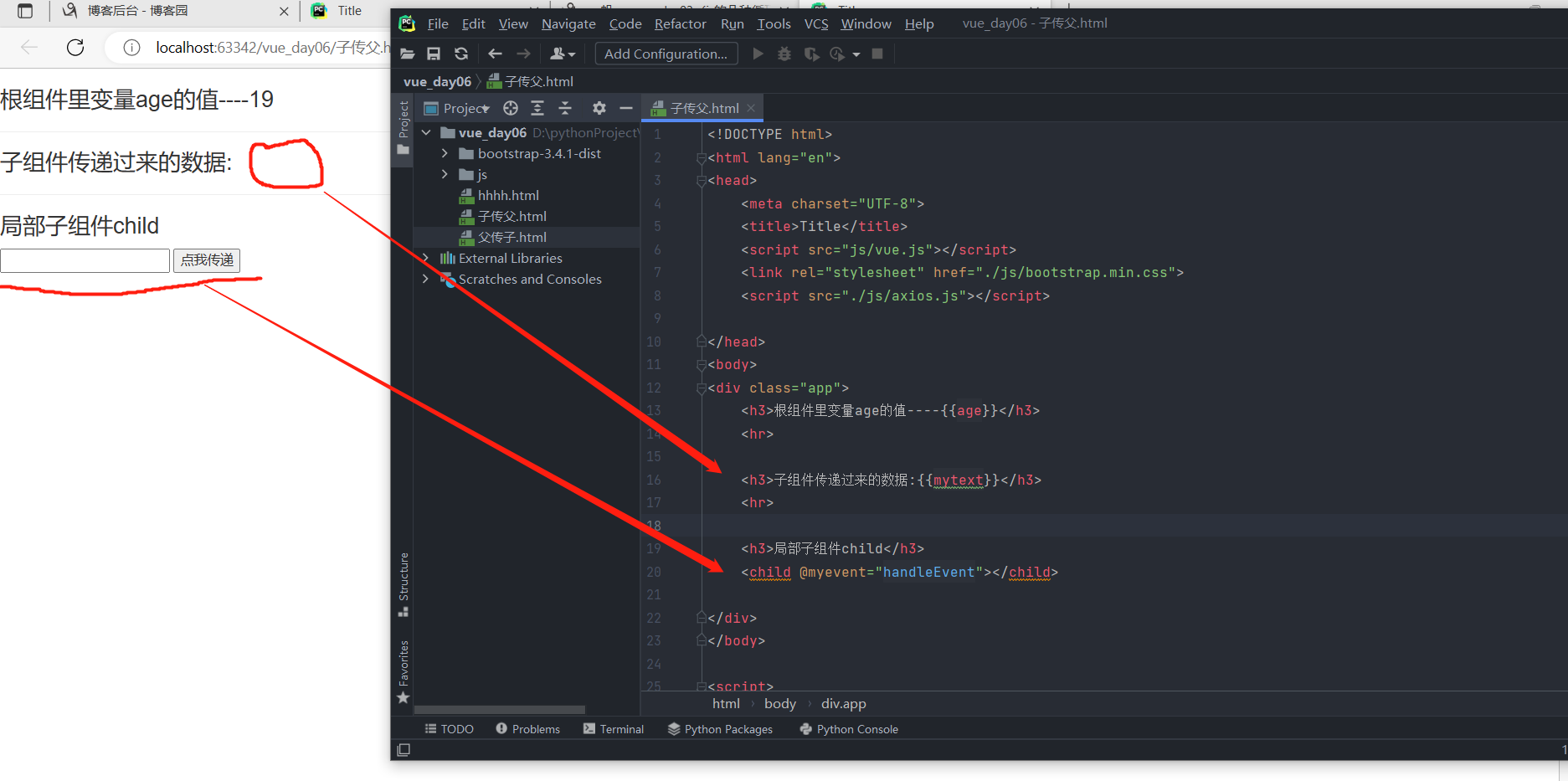Expand External Libraries node

426,259
